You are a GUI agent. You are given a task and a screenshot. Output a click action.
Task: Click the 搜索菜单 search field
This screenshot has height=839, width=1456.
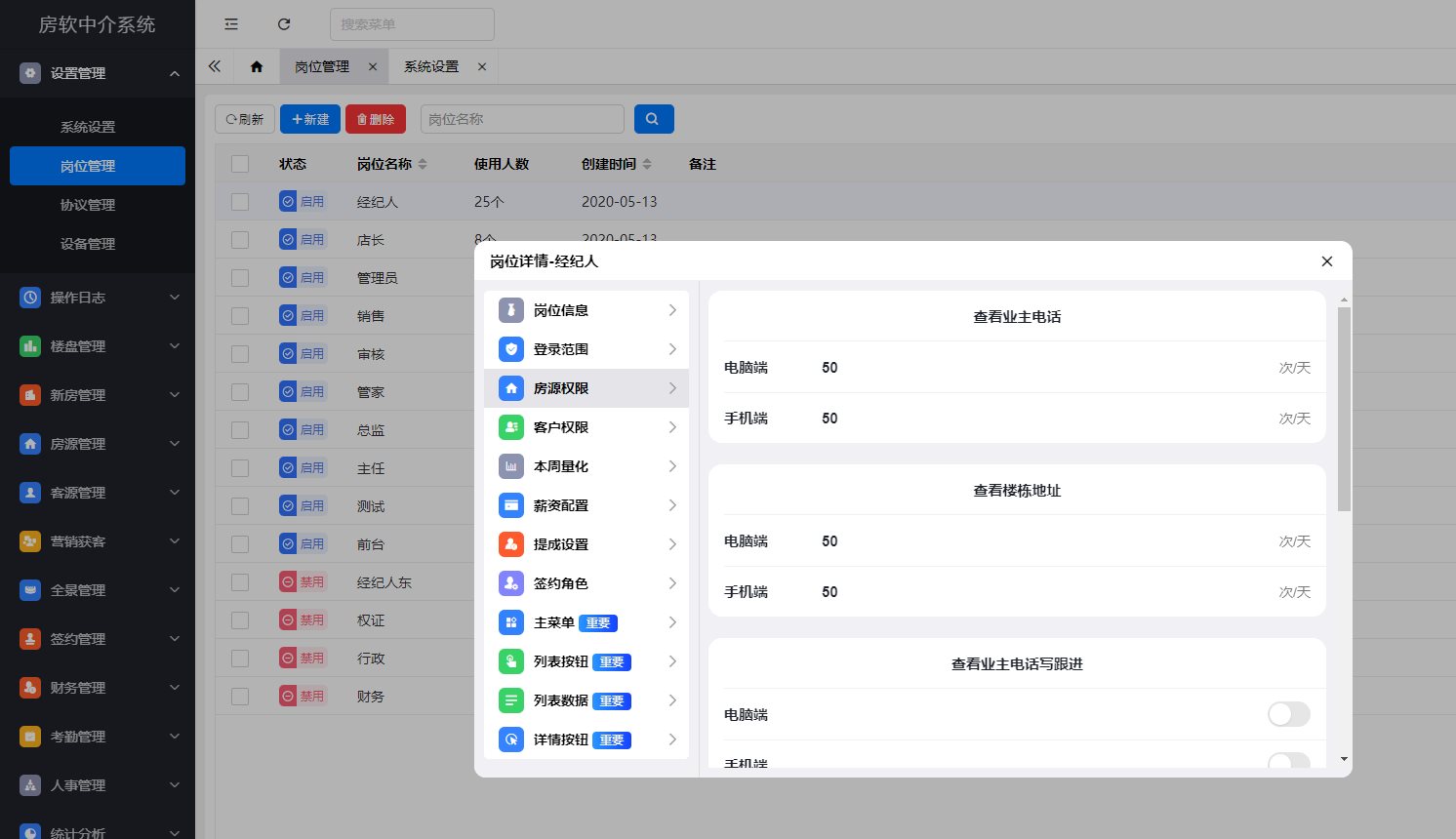tap(412, 24)
